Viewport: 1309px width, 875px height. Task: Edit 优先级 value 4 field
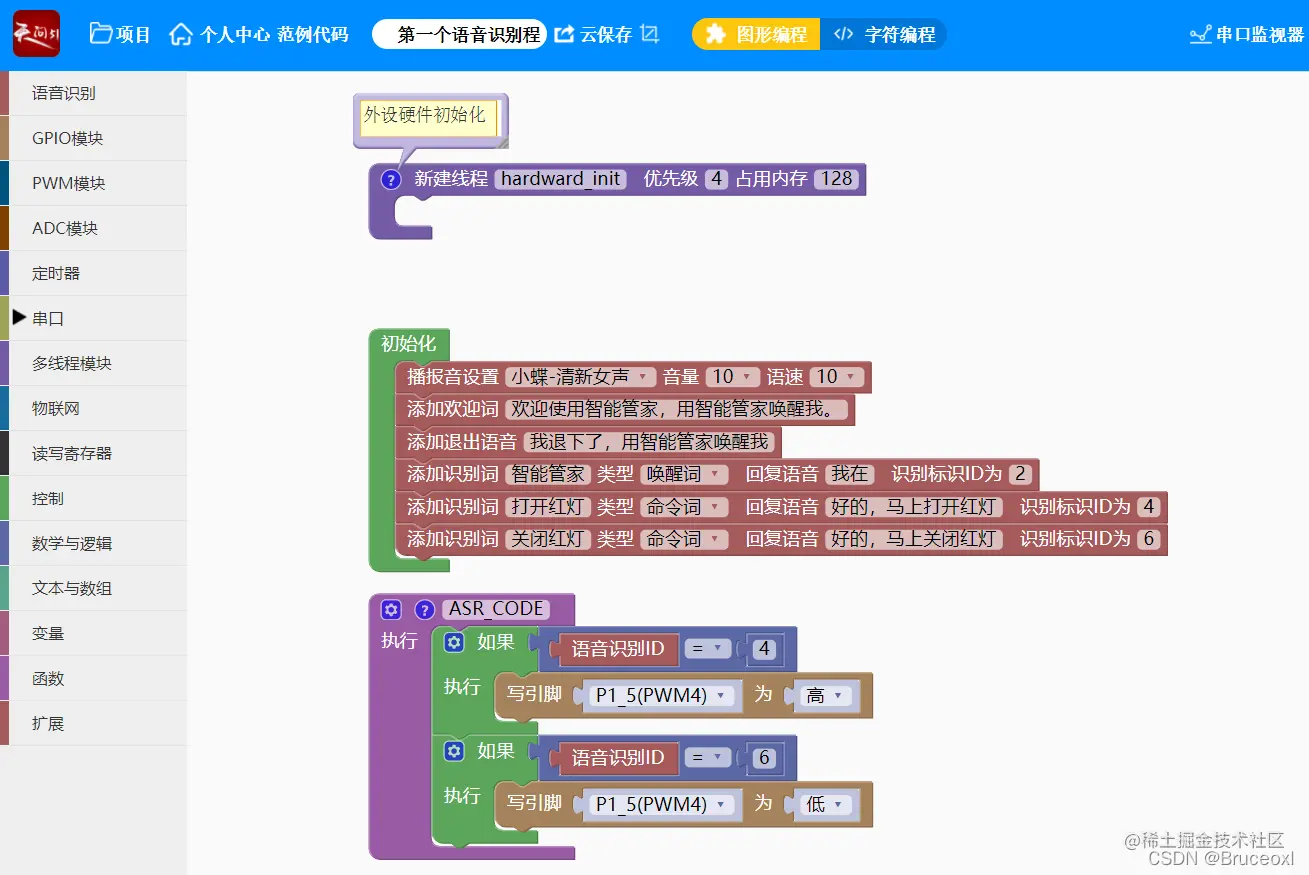tap(715, 179)
